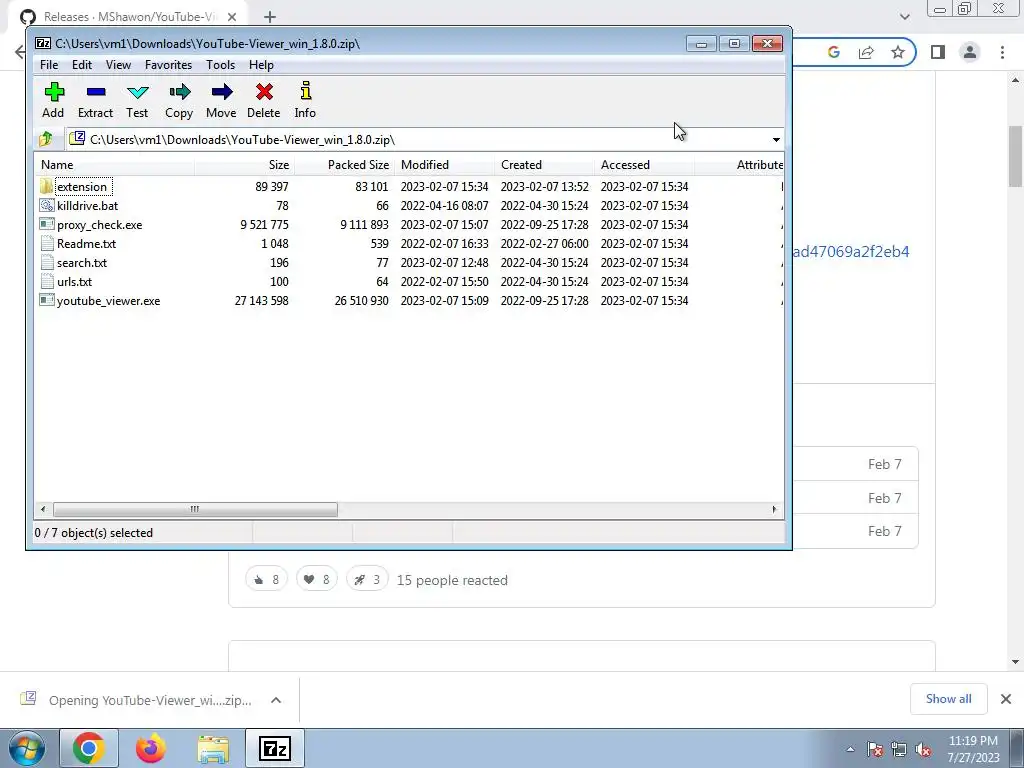Sort by the Created column header
Image resolution: width=1024 pixels, height=768 pixels.
[544, 165]
